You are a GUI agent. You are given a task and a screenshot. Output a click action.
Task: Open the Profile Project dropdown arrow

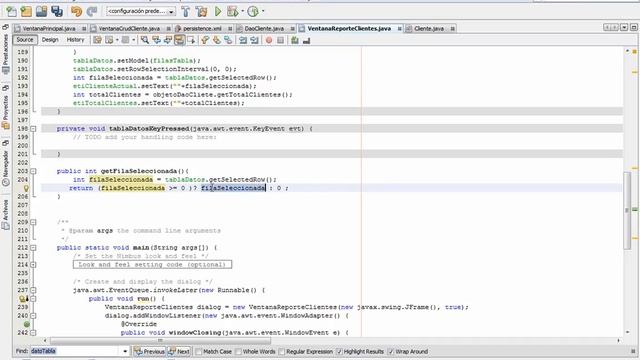point(263,11)
